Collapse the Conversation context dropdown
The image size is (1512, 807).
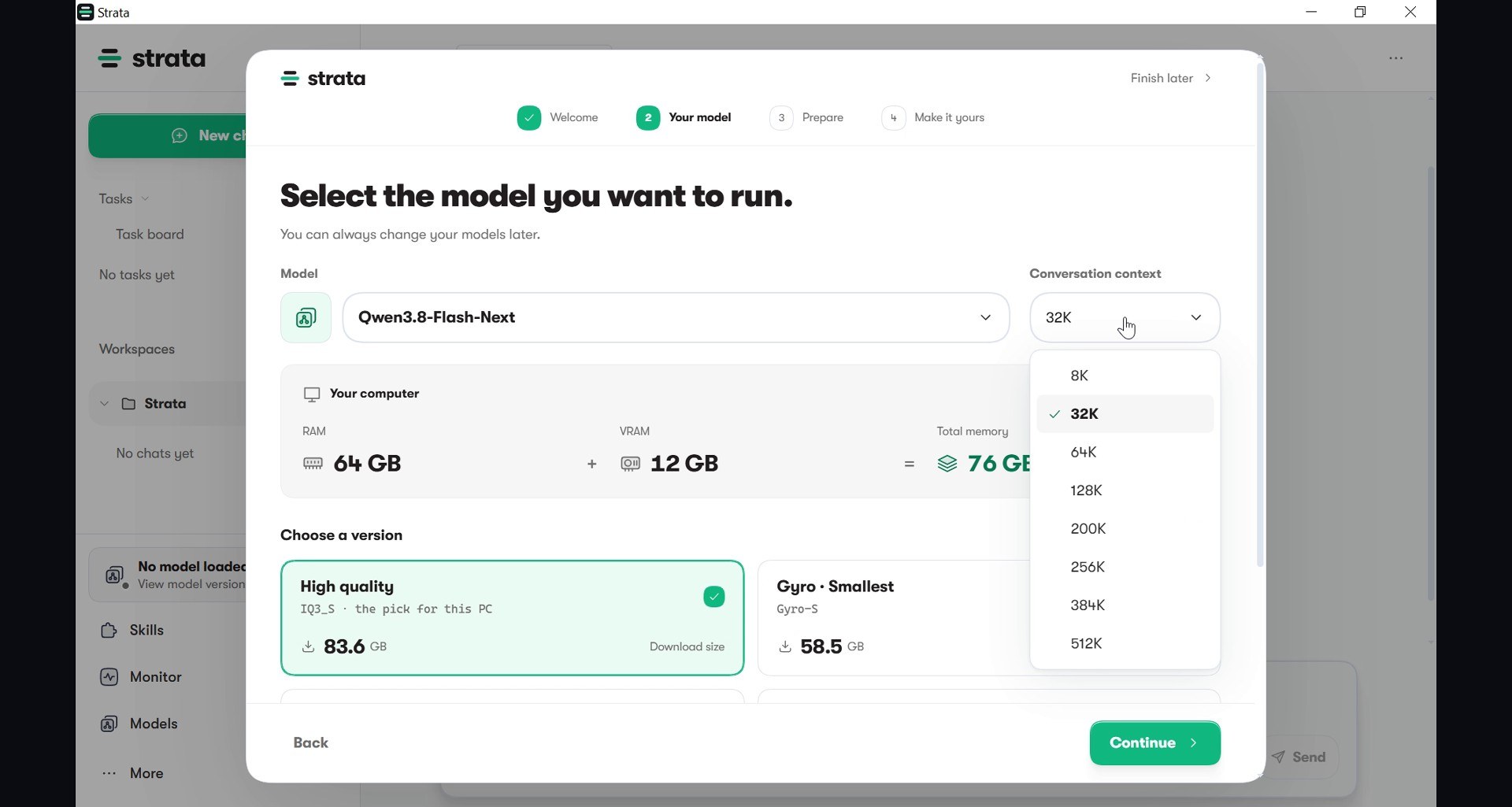point(1125,317)
